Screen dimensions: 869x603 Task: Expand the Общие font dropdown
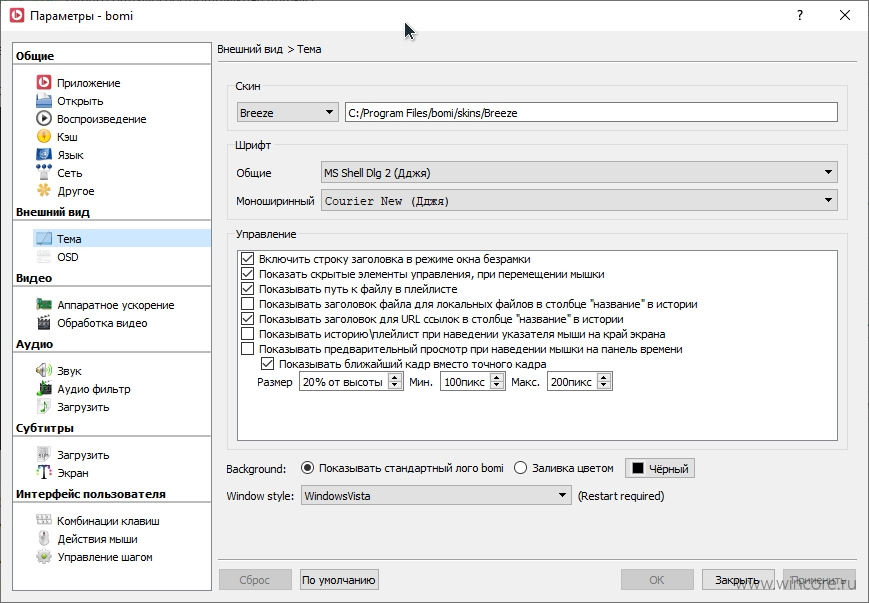(579, 172)
